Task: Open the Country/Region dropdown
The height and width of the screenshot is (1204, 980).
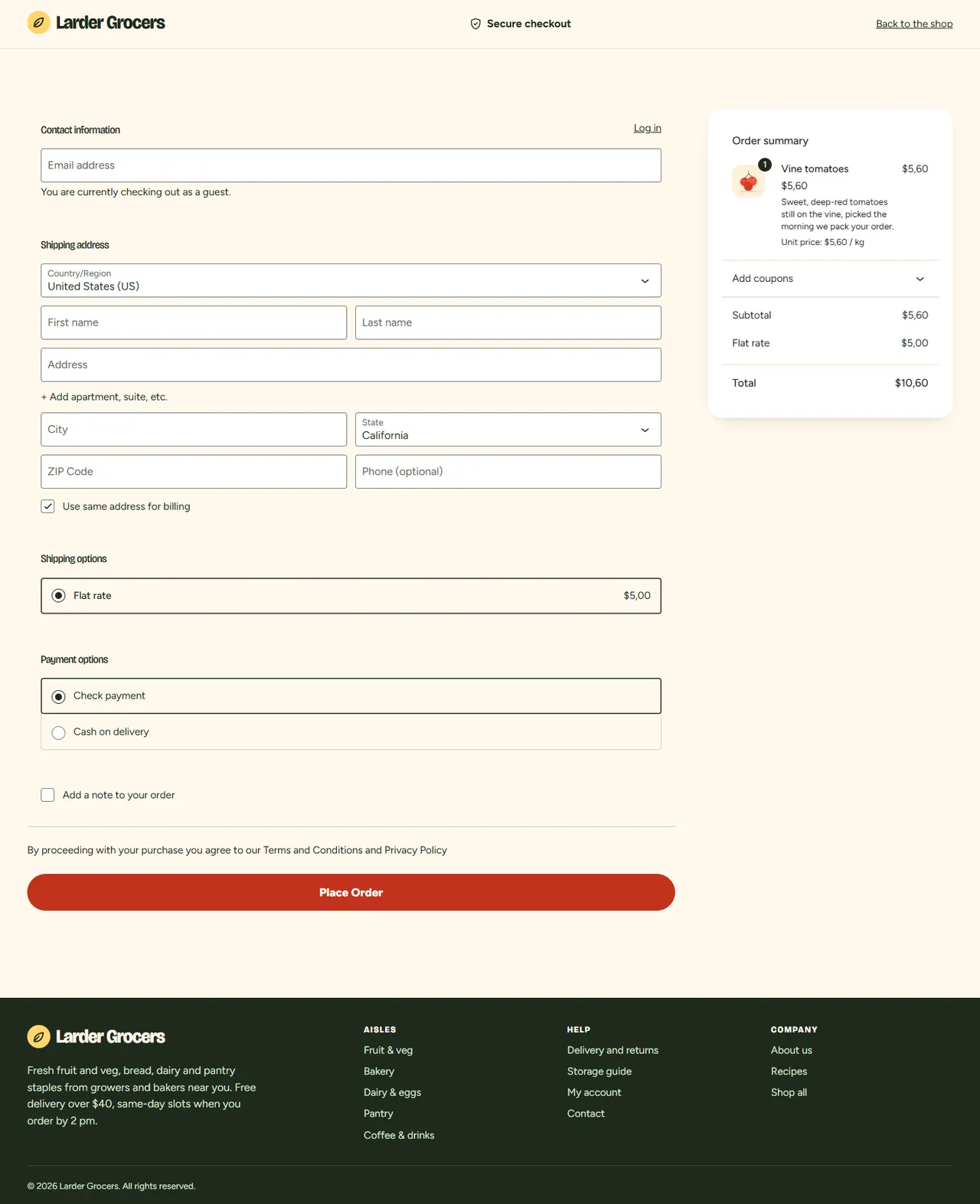Action: 351,280
